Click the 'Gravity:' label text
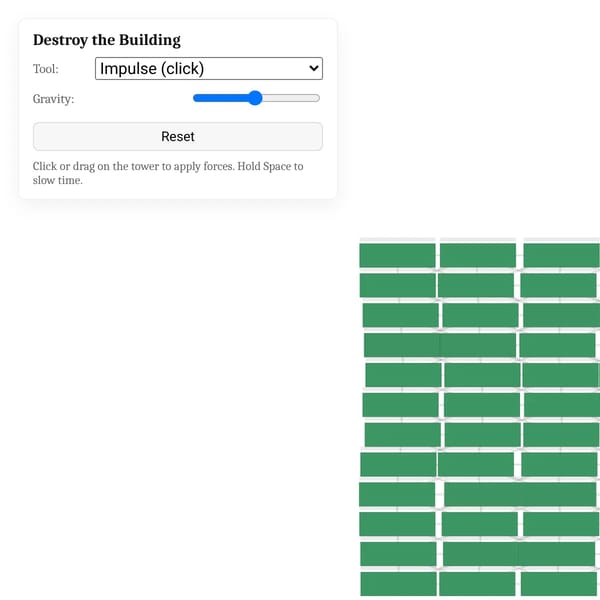The height and width of the screenshot is (600, 600). (x=53, y=99)
